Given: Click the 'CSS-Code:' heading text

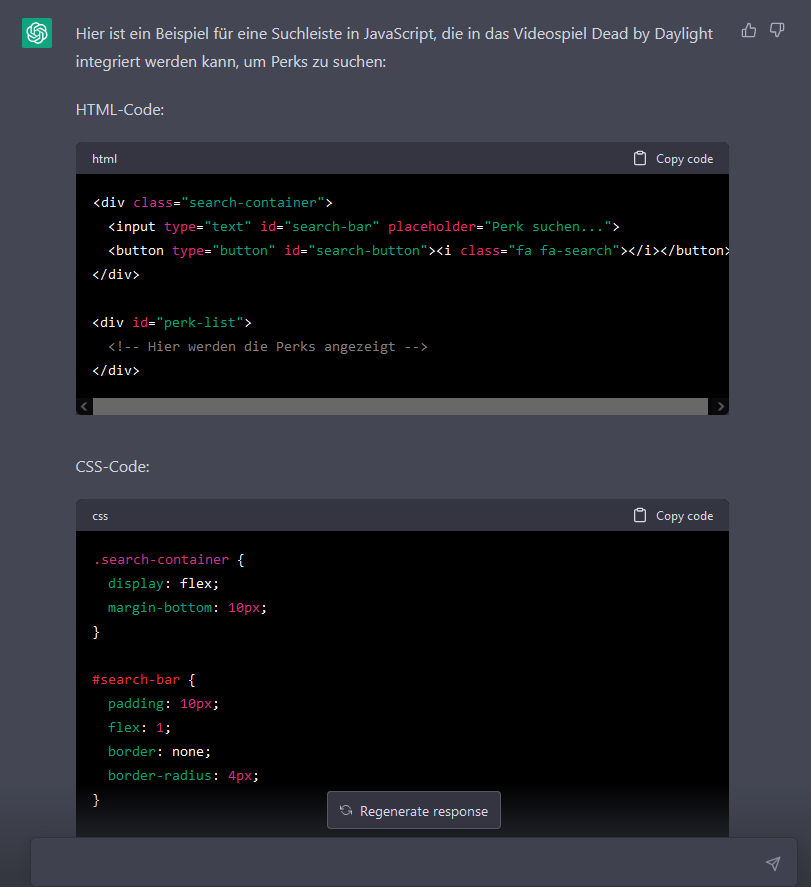Looking at the screenshot, I should [113, 467].
